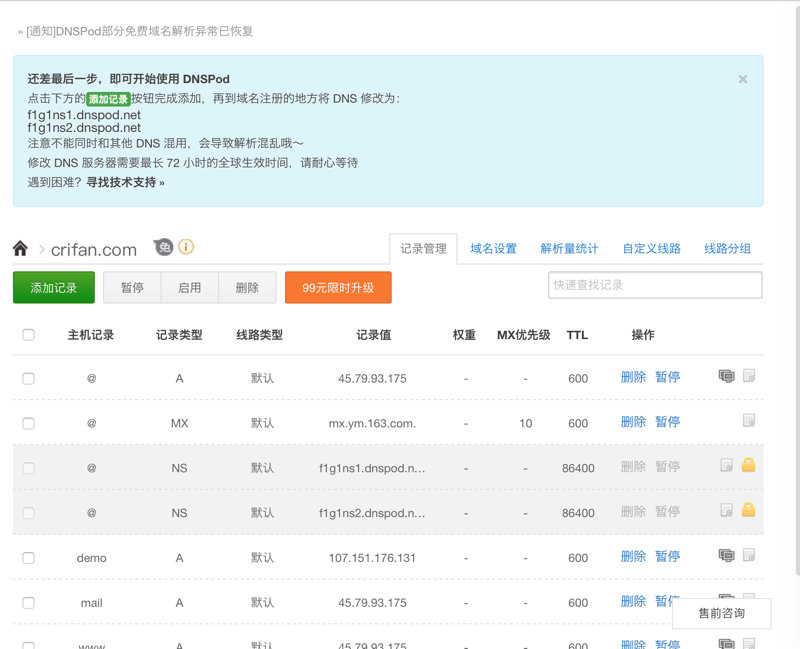The width and height of the screenshot is (800, 649).
Task: Open the 寻找技术支持 link
Action: click(125, 182)
